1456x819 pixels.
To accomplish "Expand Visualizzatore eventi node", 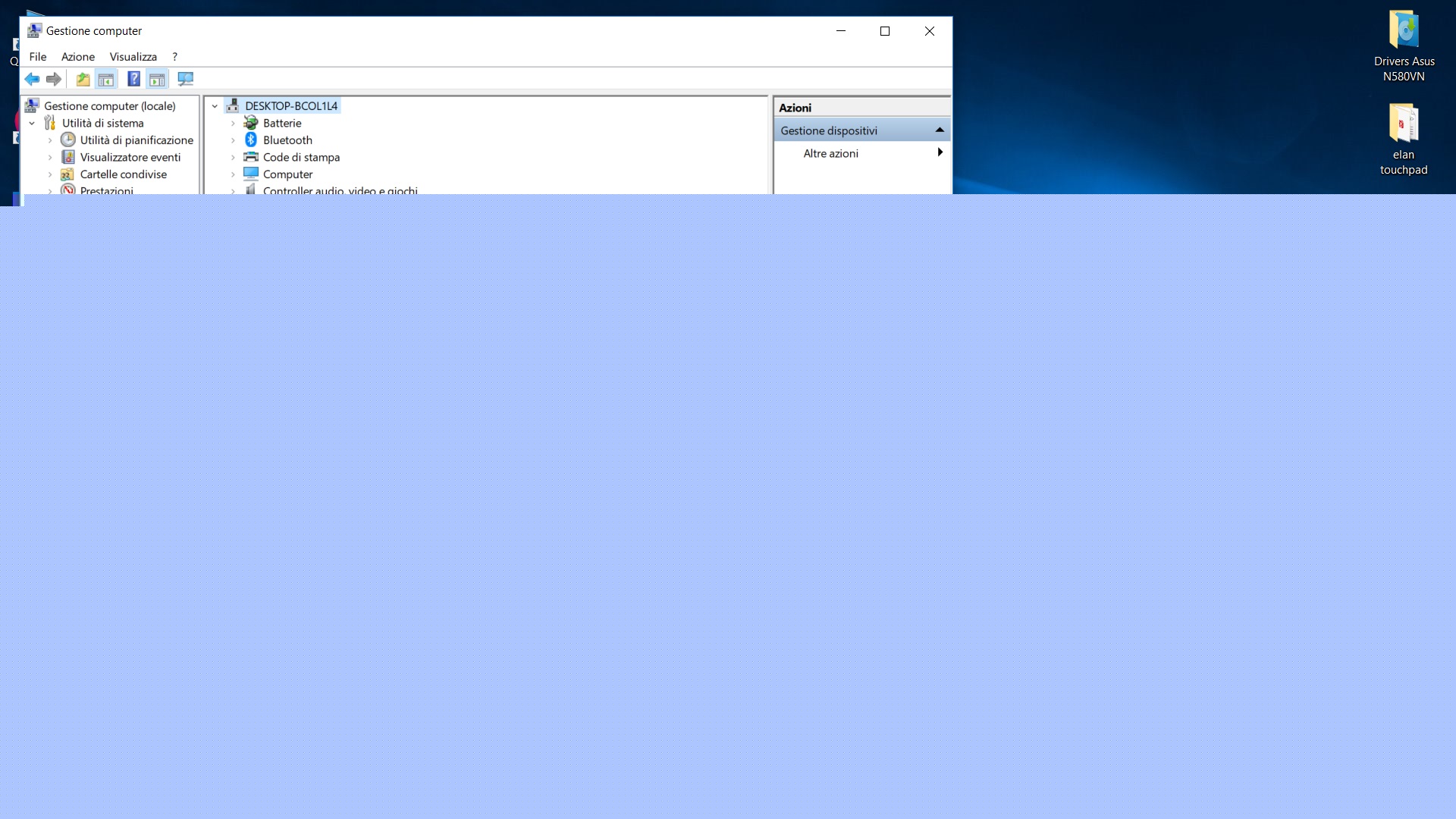I will (50, 157).
